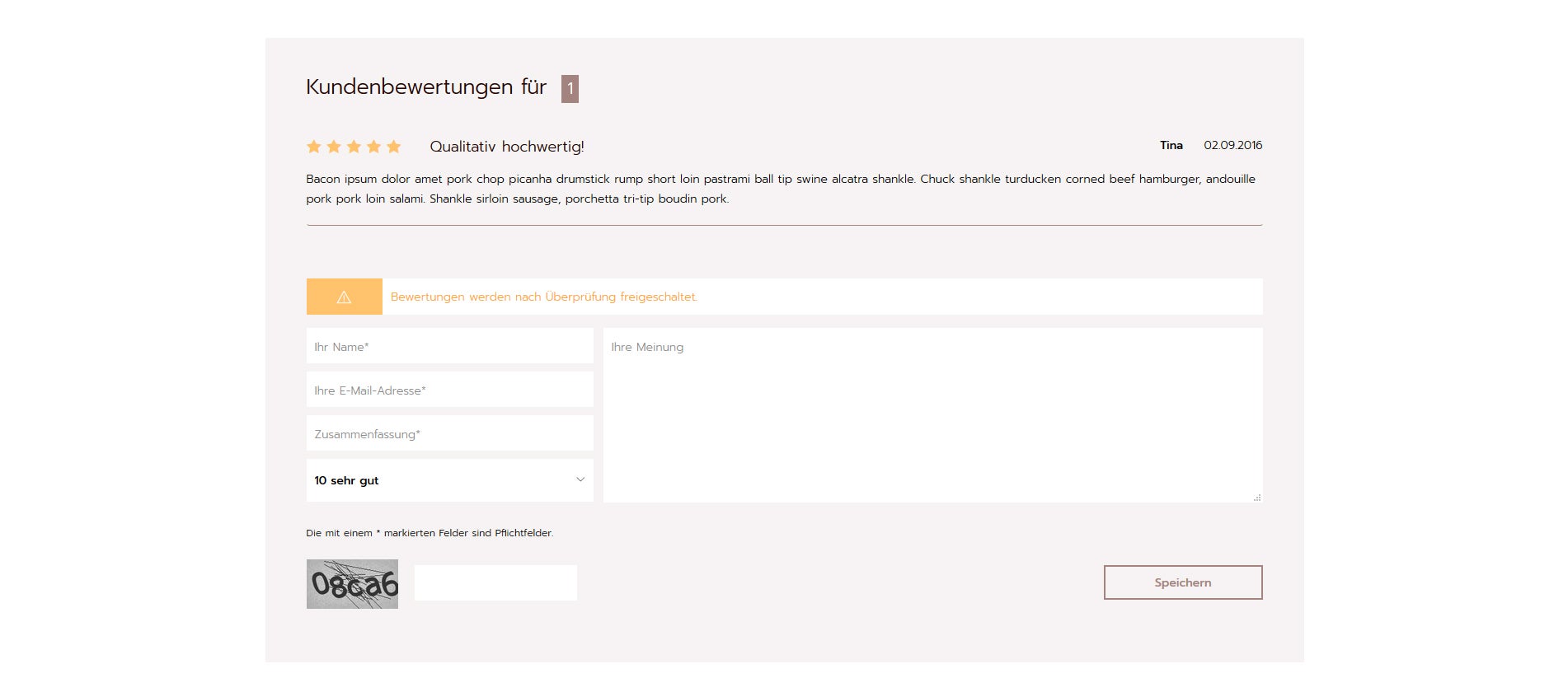Submit the review with Speichern button
This screenshot has height=692, width=1568.
(x=1183, y=582)
